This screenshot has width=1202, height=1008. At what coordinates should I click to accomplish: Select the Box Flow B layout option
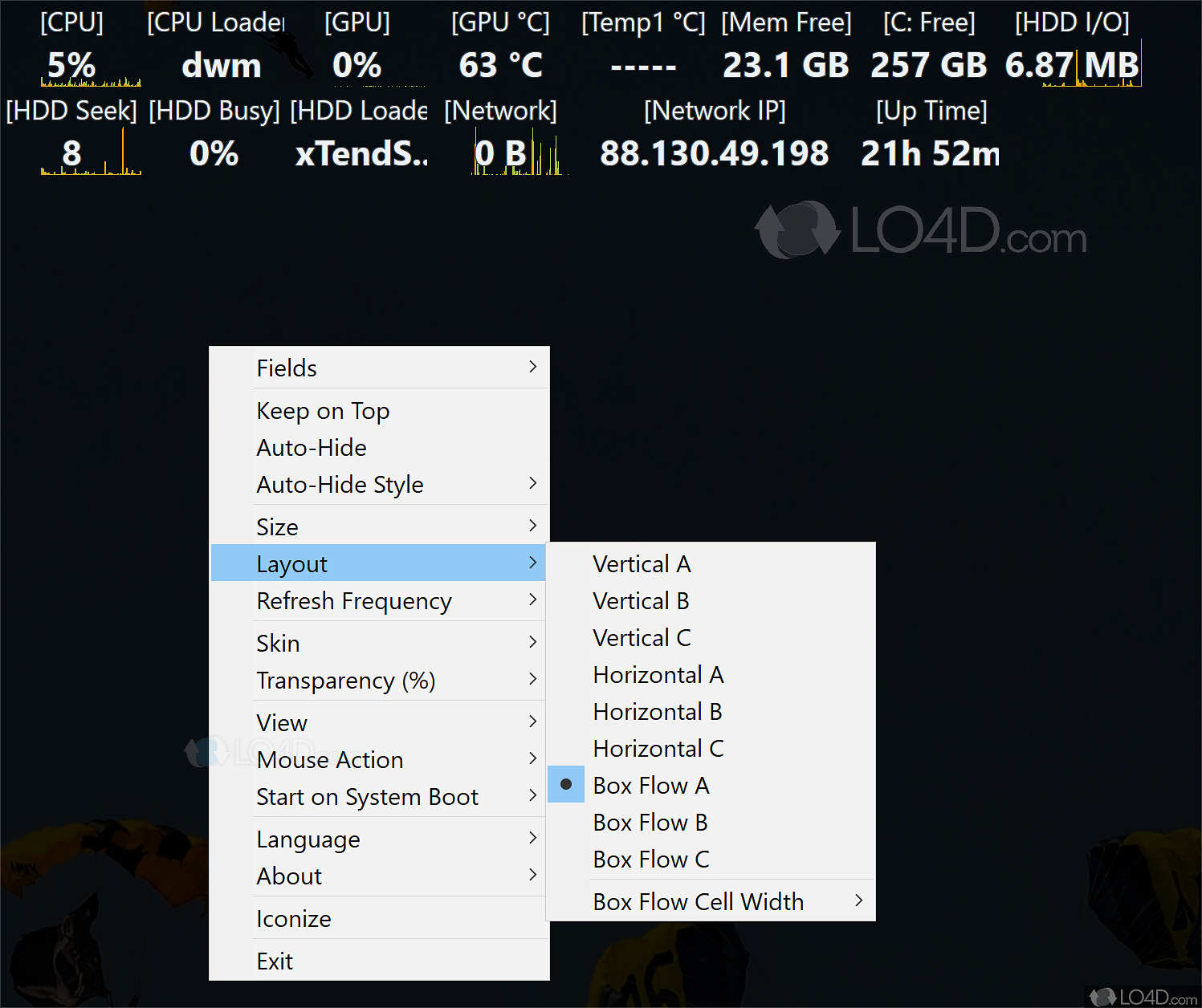pyautogui.click(x=650, y=822)
